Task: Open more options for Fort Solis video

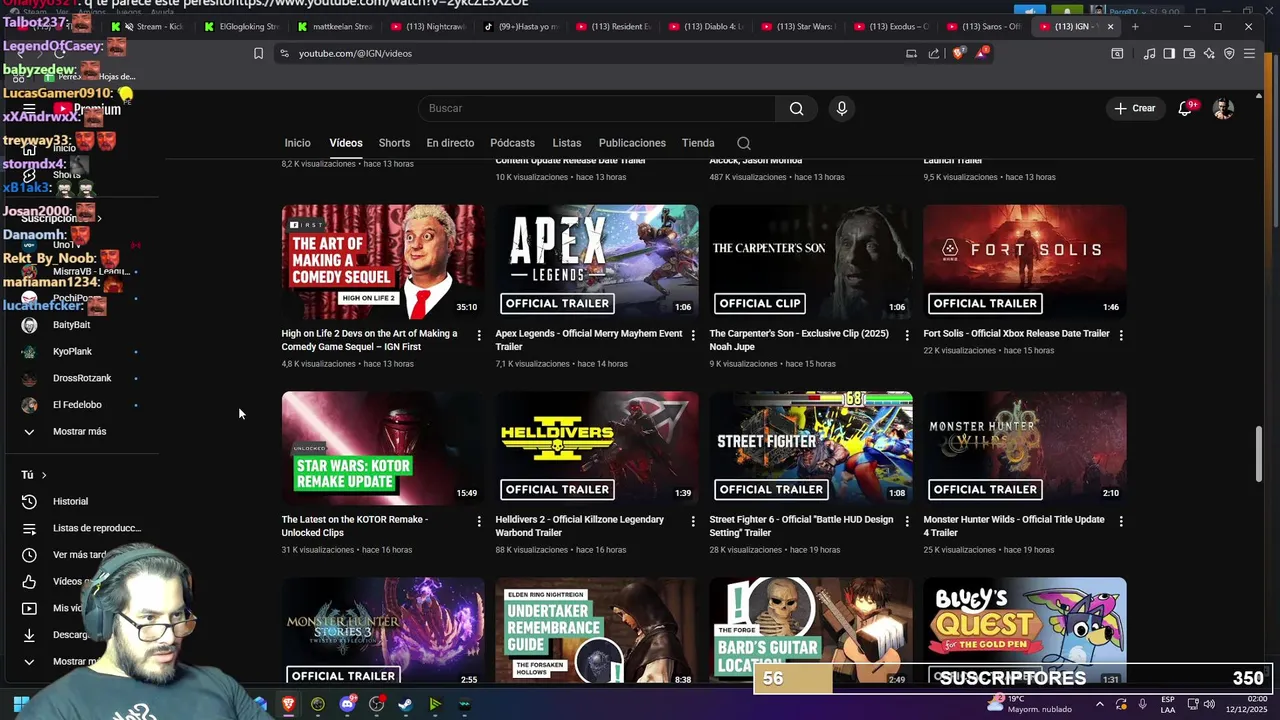Action: point(1121,335)
